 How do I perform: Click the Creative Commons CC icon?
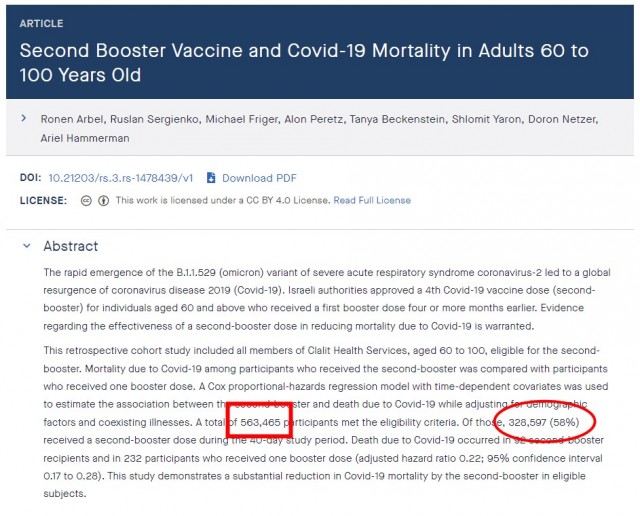pos(86,200)
